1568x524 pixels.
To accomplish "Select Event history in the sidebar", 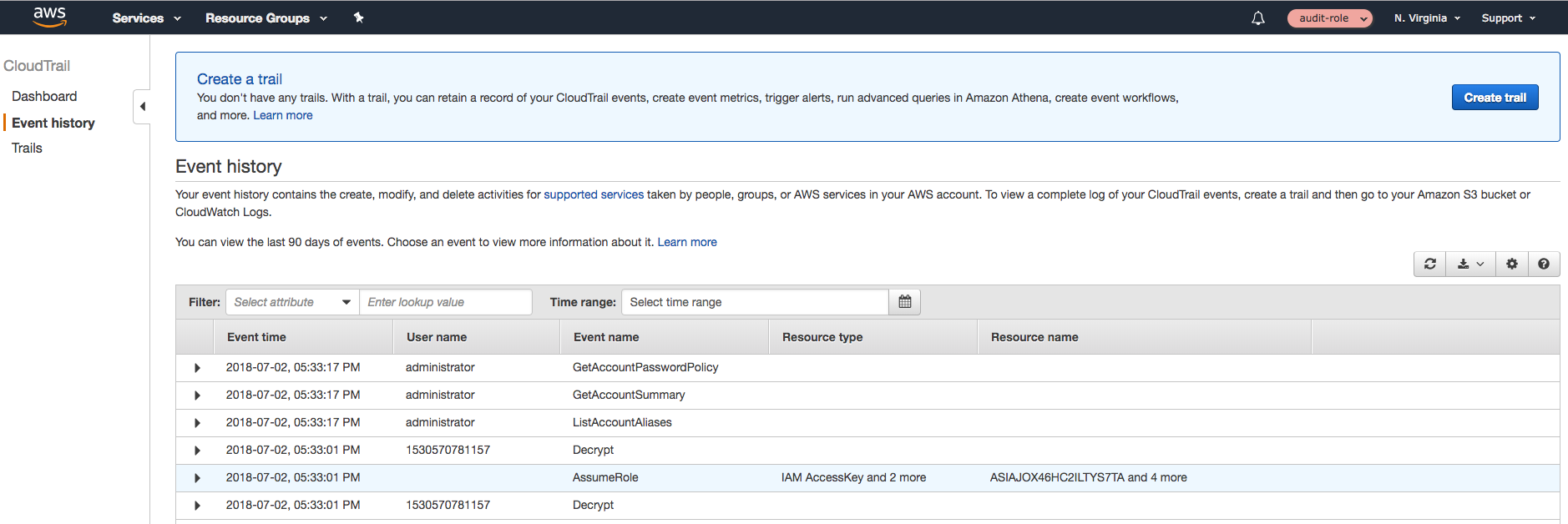I will [x=53, y=123].
